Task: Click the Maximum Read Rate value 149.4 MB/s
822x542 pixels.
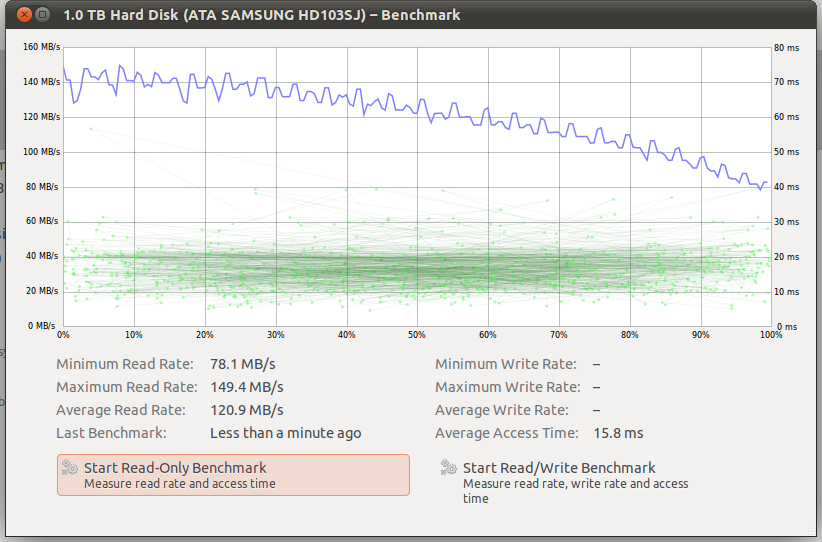Action: point(247,387)
